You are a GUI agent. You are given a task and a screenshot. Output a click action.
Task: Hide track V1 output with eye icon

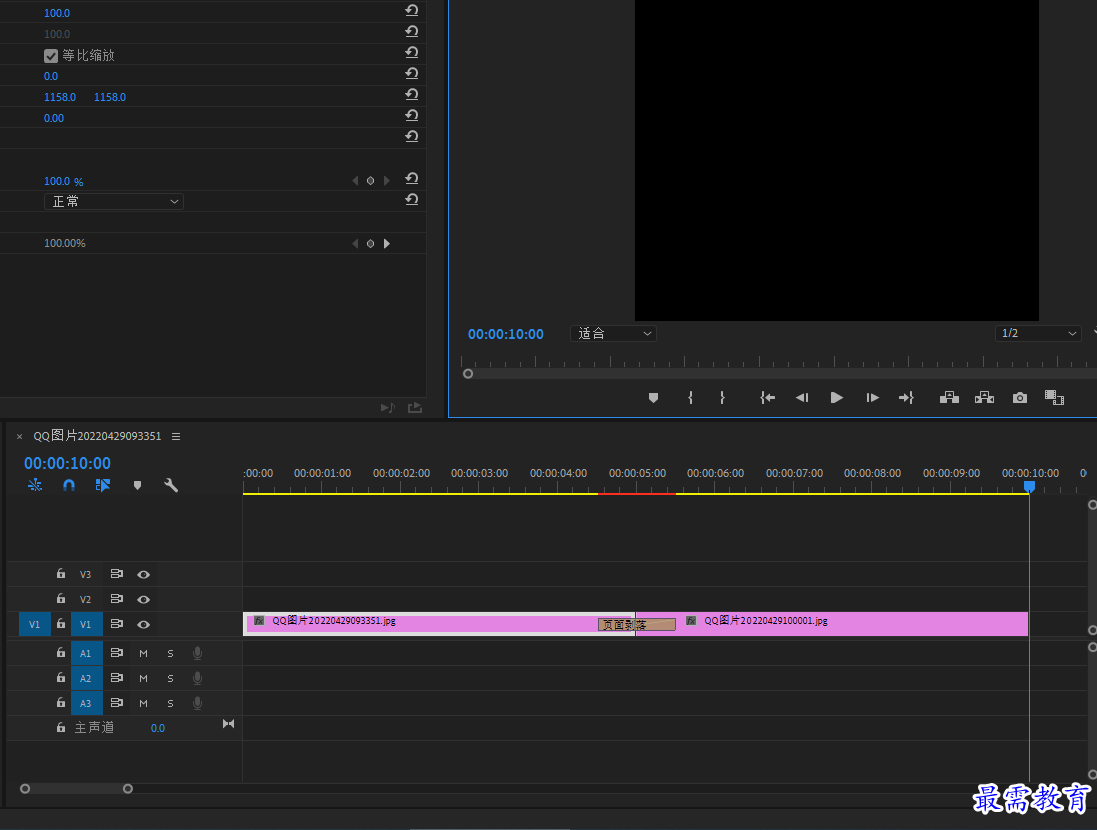[x=143, y=624]
